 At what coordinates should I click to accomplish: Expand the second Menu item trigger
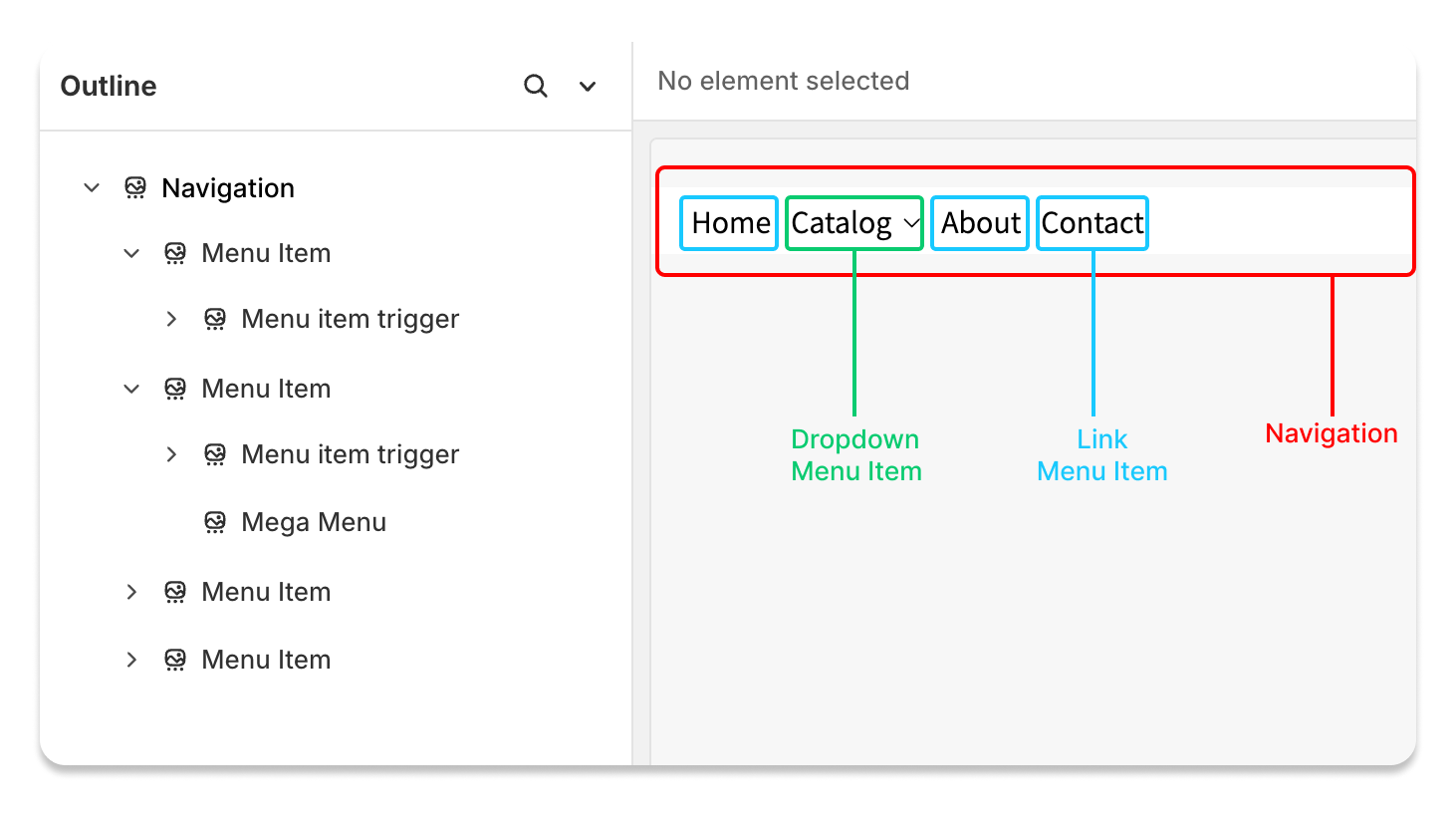tap(171, 454)
